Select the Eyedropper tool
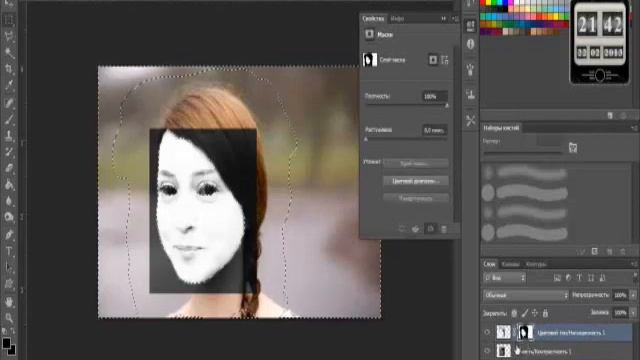 [x=9, y=85]
